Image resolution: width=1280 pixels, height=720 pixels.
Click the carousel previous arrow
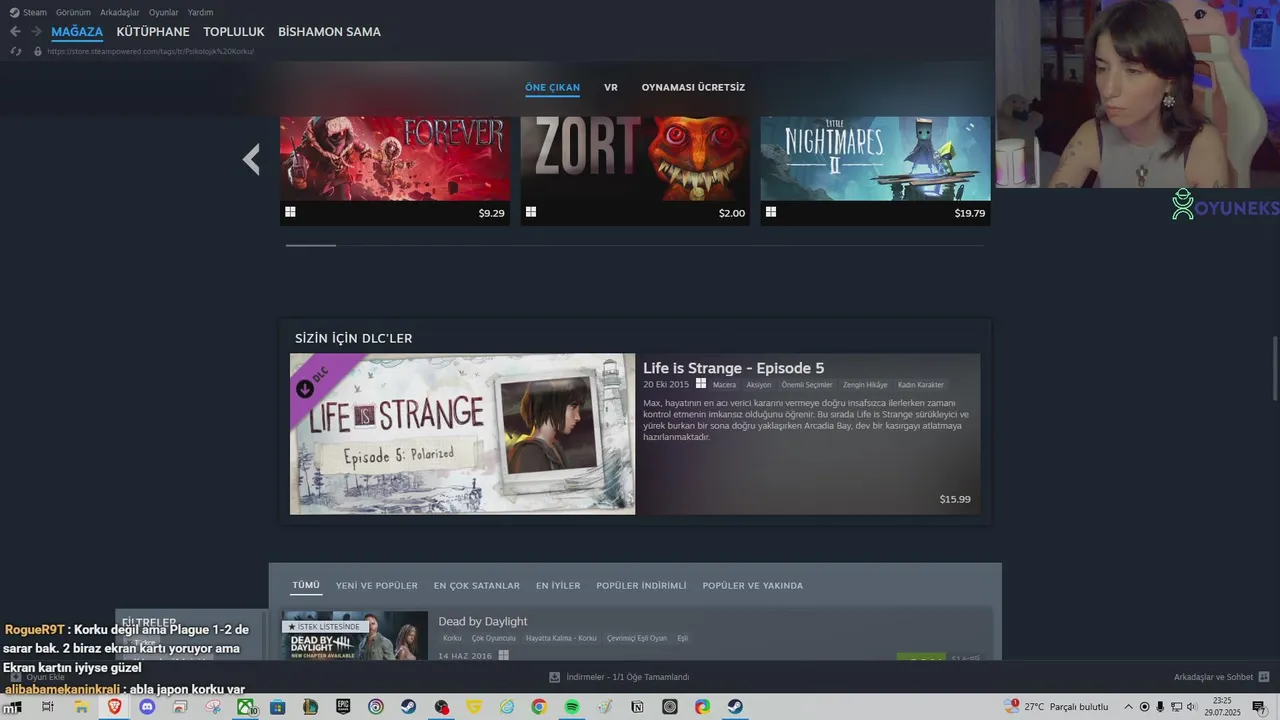click(252, 159)
